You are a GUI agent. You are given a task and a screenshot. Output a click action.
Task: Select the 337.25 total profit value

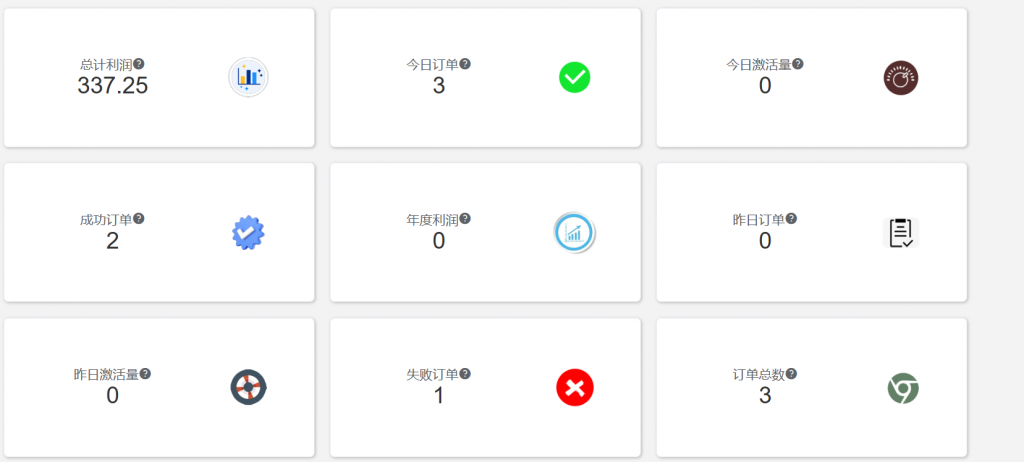pyautogui.click(x=112, y=86)
